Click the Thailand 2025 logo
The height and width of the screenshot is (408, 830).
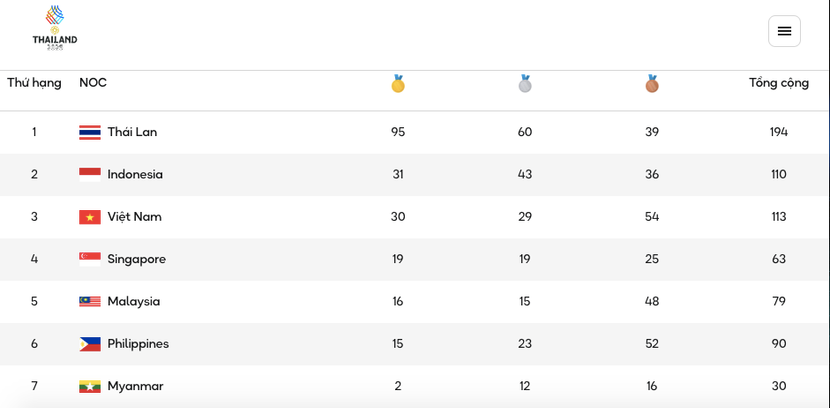[x=54, y=28]
